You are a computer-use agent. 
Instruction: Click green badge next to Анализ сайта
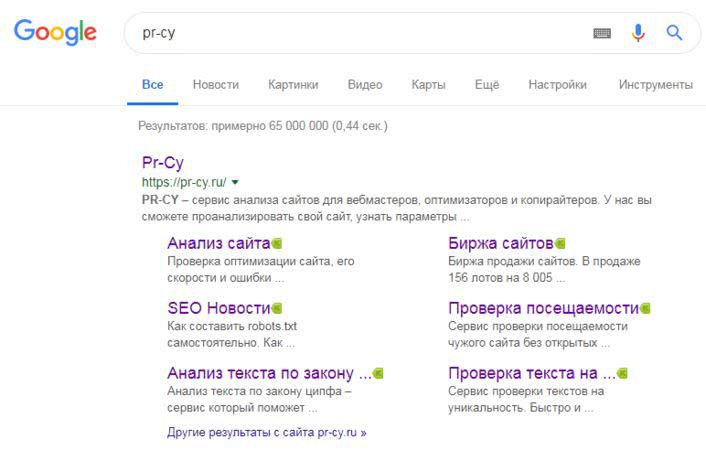(x=277, y=244)
